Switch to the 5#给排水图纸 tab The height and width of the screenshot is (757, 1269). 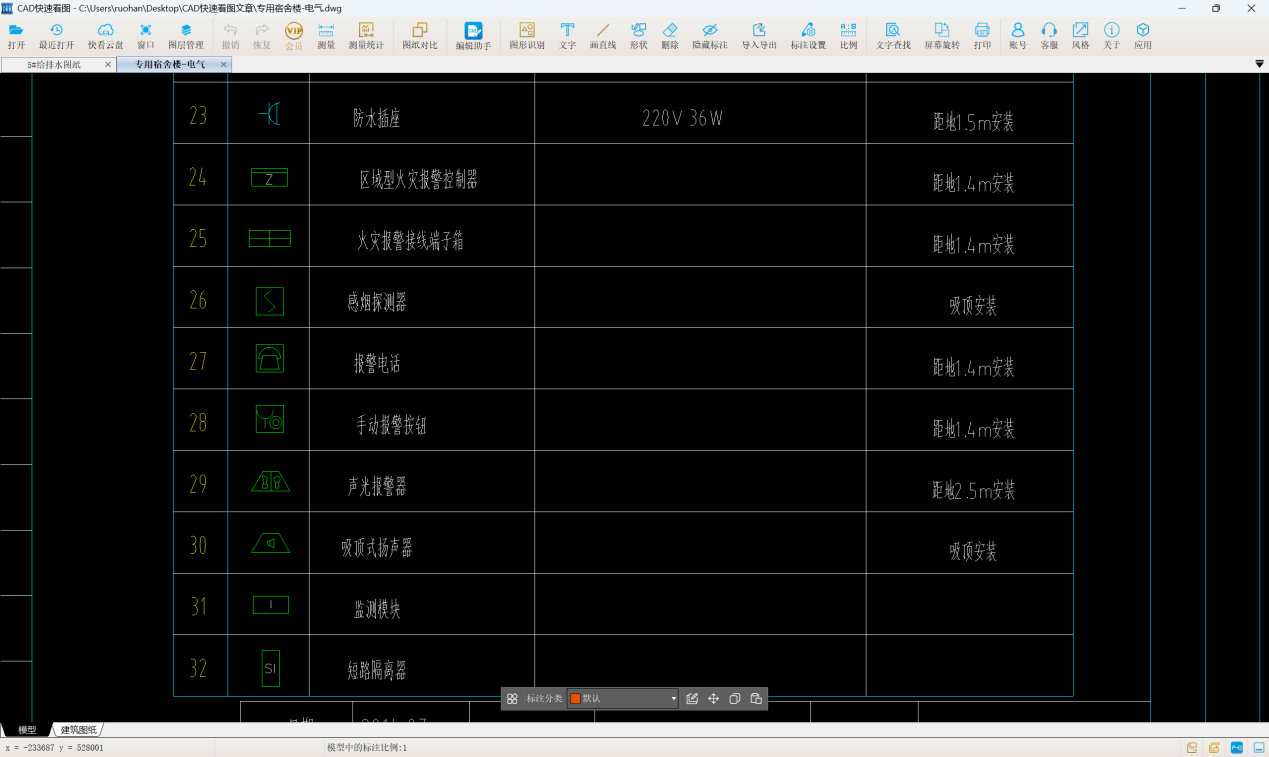[x=54, y=65]
